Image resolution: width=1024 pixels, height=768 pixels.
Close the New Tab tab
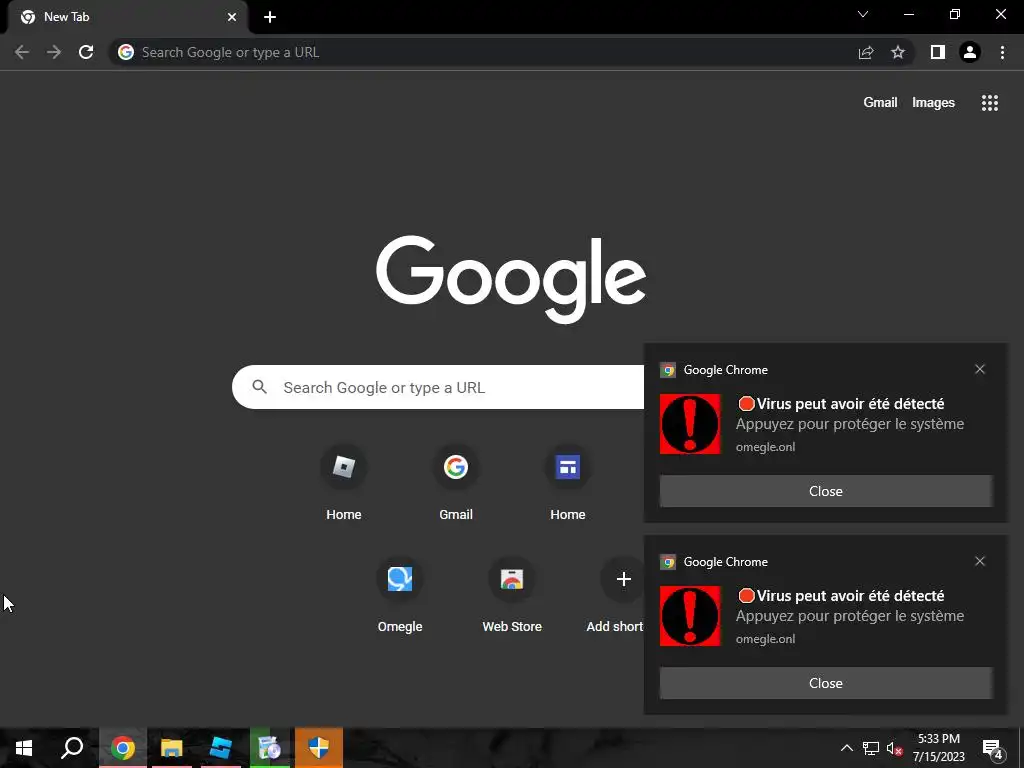coord(232,17)
